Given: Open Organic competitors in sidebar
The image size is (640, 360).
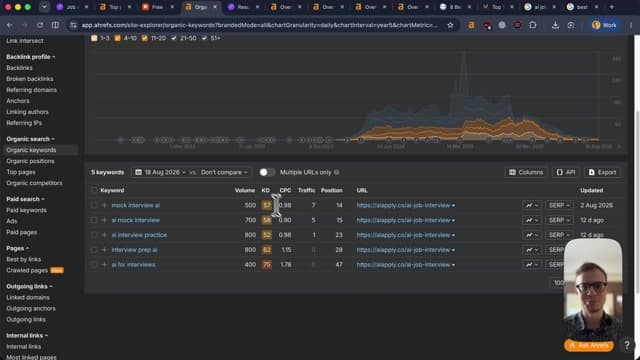Looking at the screenshot, I should click(x=34, y=183).
